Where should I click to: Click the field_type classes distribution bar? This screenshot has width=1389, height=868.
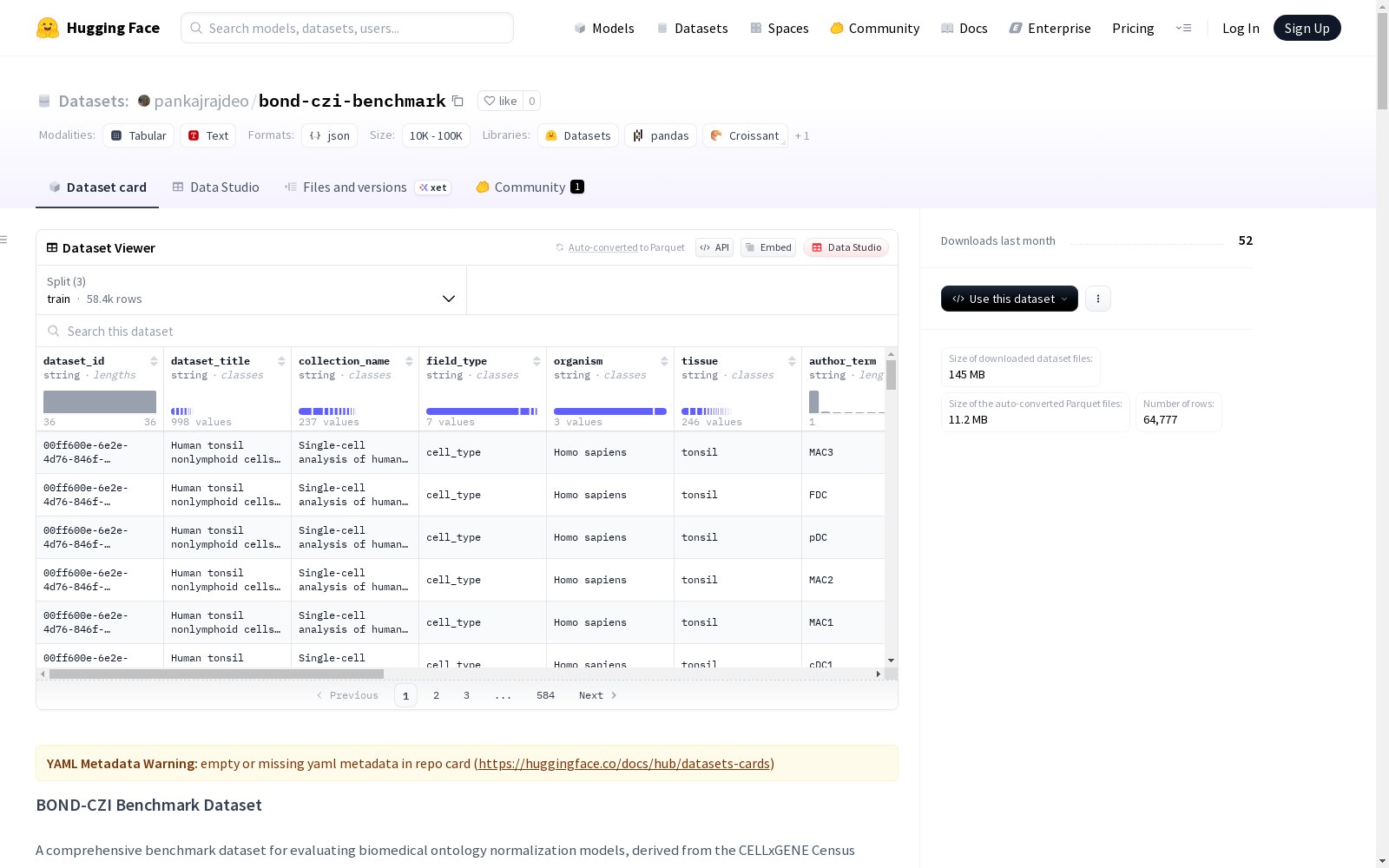(482, 411)
